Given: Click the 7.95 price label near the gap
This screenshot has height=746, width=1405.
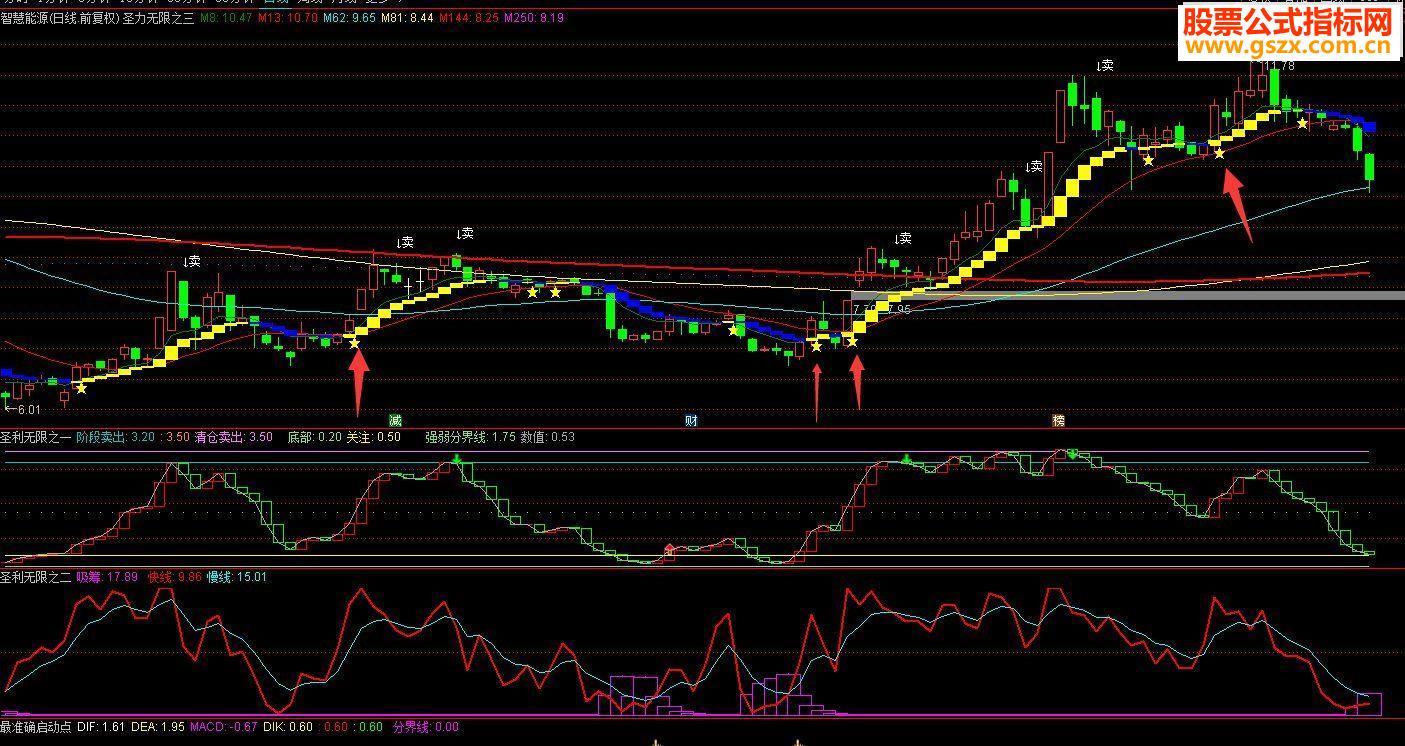Looking at the screenshot, I should click(x=898, y=309).
